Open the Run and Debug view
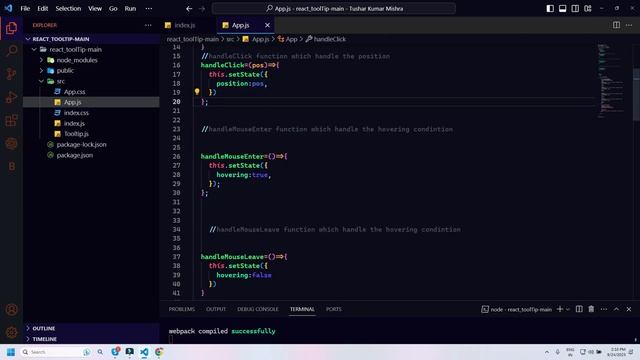 coord(11,97)
